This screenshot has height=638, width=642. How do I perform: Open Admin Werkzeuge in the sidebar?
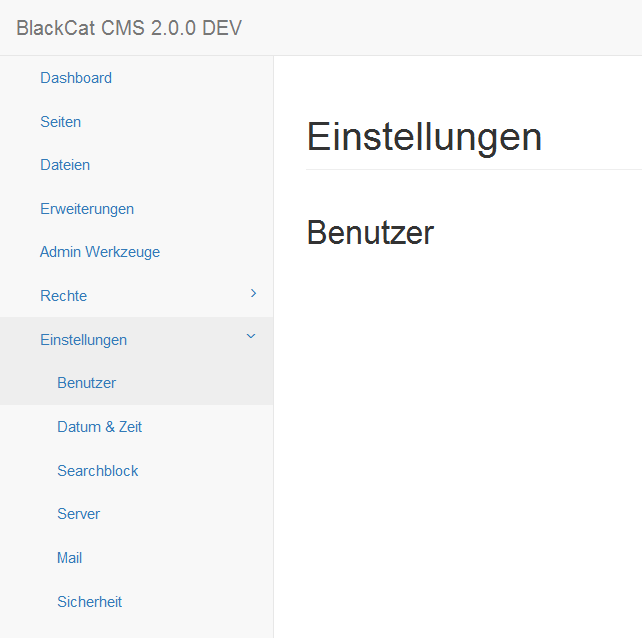point(100,252)
